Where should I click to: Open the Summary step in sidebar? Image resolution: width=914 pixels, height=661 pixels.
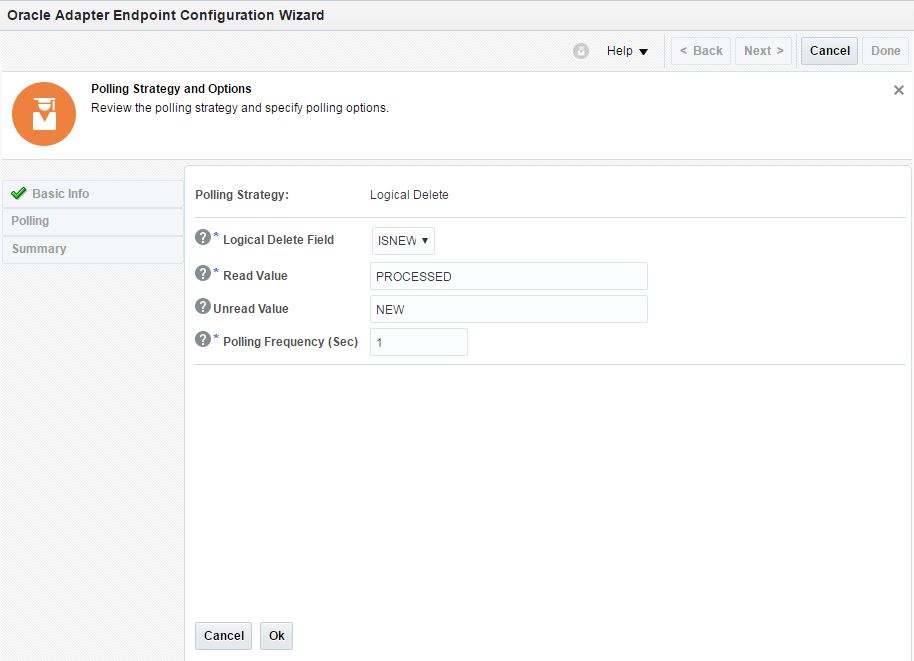pyautogui.click(x=39, y=249)
